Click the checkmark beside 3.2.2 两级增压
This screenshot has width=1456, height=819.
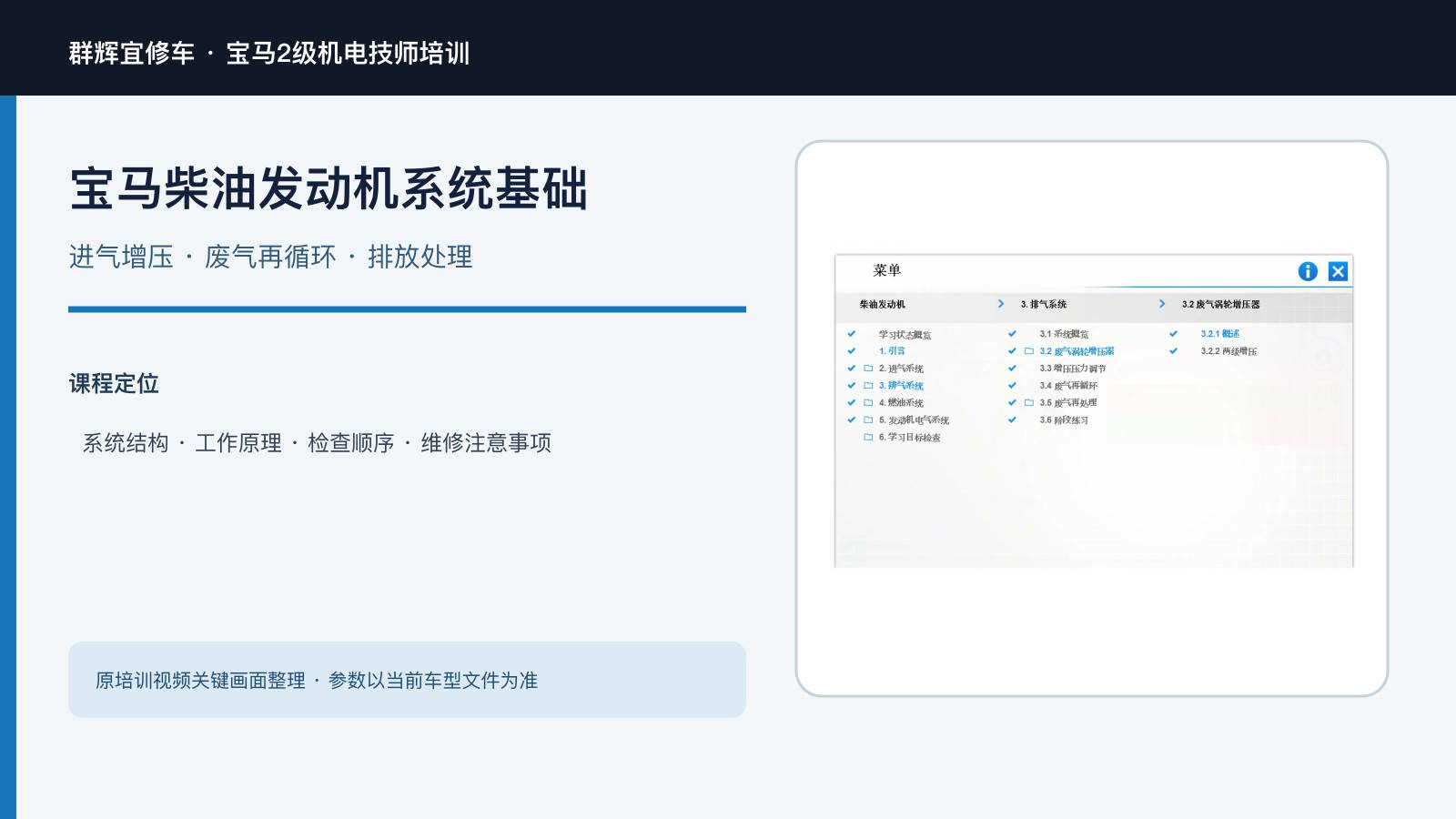click(x=1174, y=351)
